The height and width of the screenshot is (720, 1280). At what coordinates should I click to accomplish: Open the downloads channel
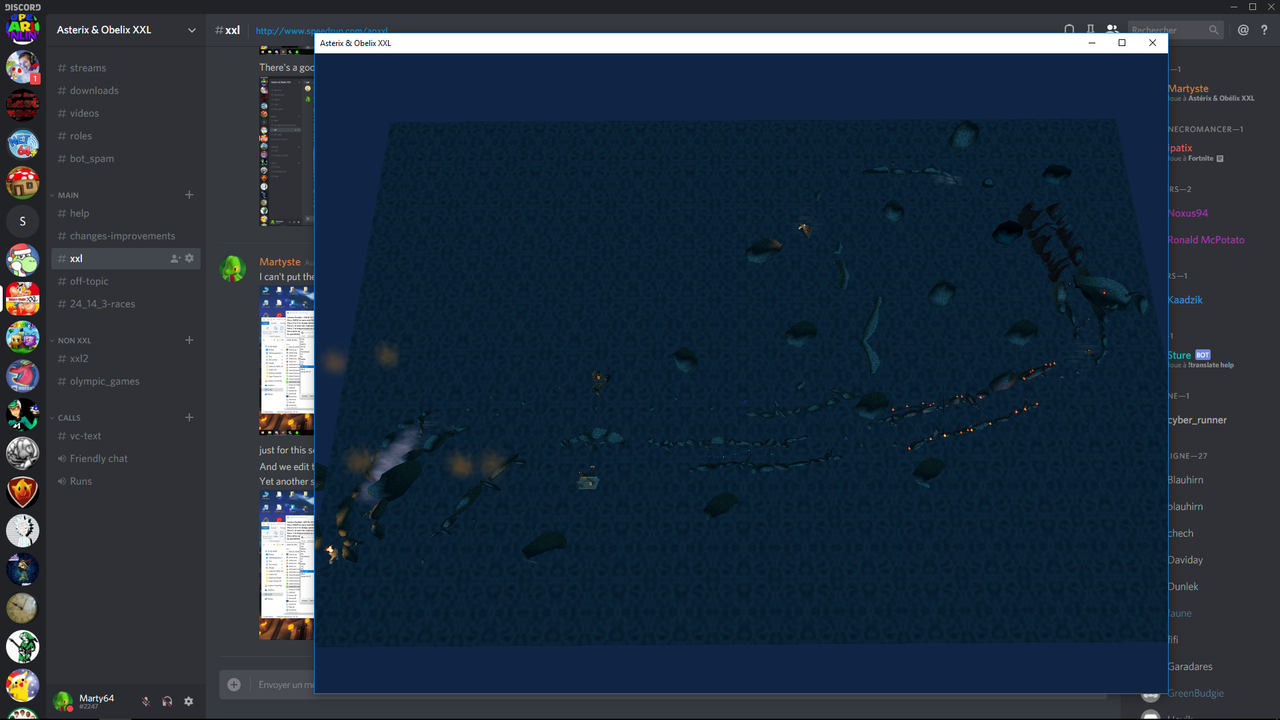(x=125, y=91)
